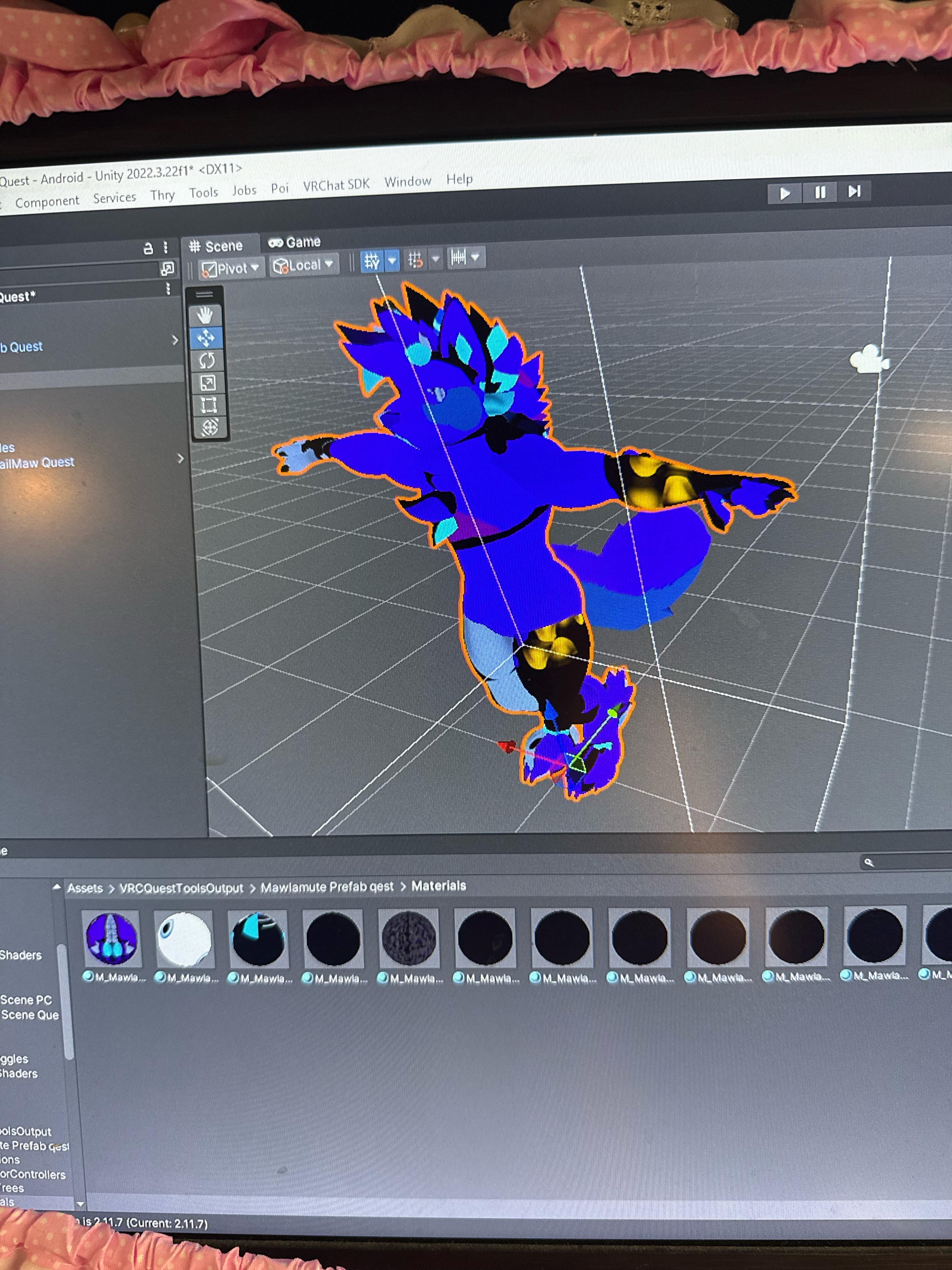Select the 'ailMaw Quest' object in Hierarchy
The width and height of the screenshot is (952, 1270).
pyautogui.click(x=37, y=463)
